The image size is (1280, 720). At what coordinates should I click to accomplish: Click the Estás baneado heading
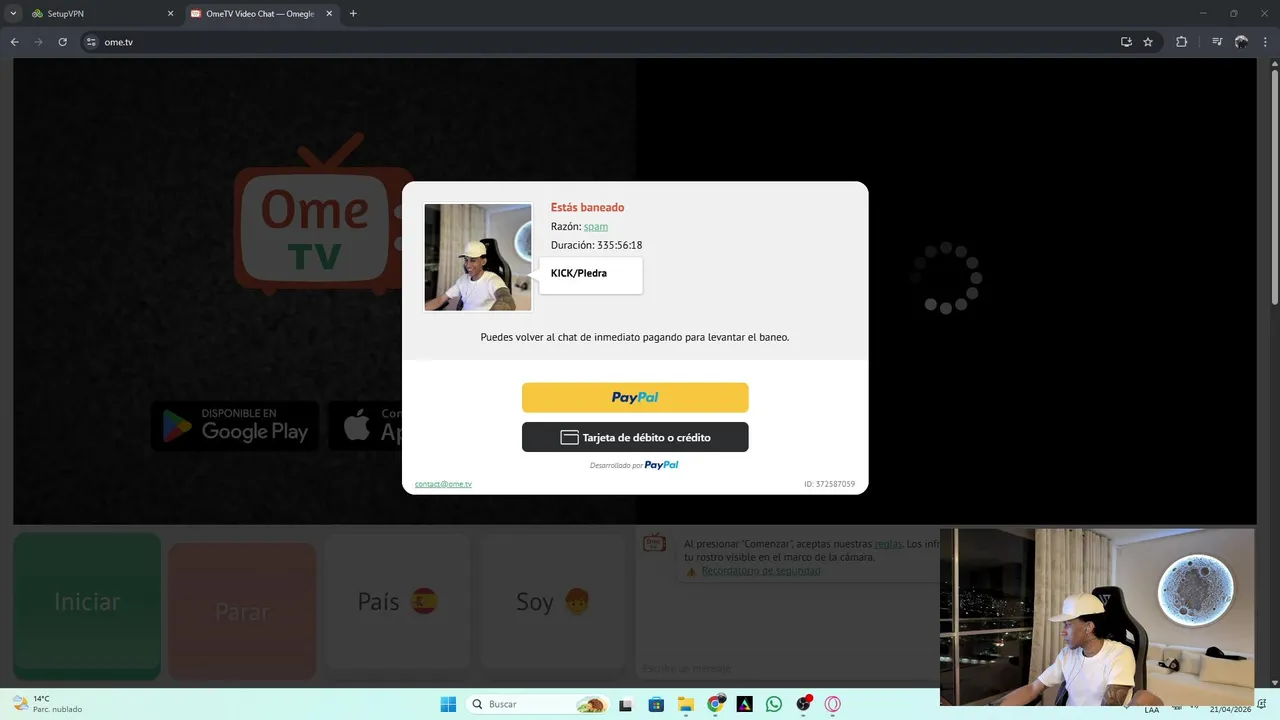[x=587, y=208]
